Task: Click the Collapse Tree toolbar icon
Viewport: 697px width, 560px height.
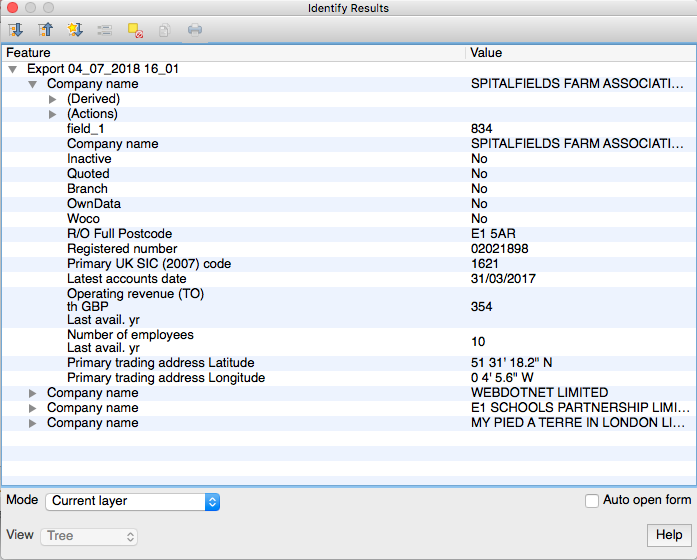Action: click(x=45, y=30)
